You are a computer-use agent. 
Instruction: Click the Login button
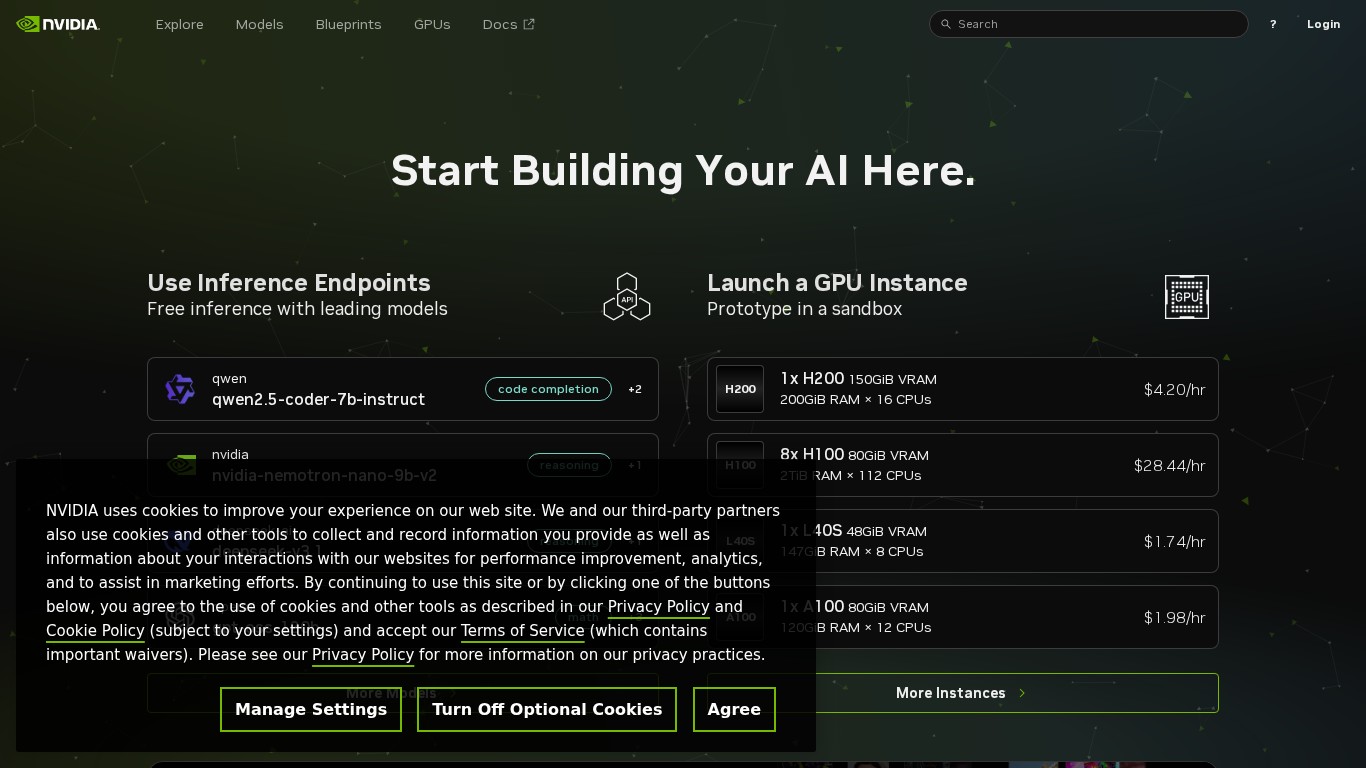(1324, 24)
